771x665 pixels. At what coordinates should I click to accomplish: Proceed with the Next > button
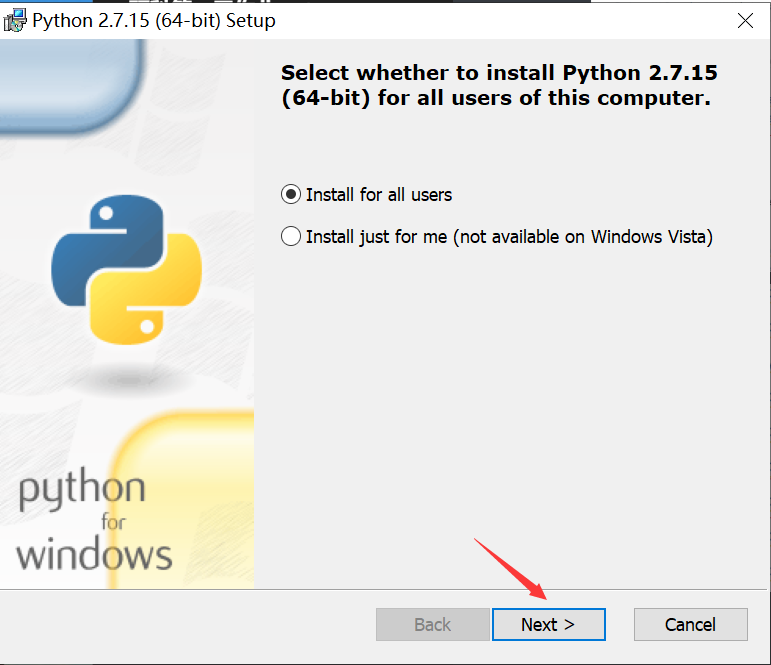pos(548,624)
